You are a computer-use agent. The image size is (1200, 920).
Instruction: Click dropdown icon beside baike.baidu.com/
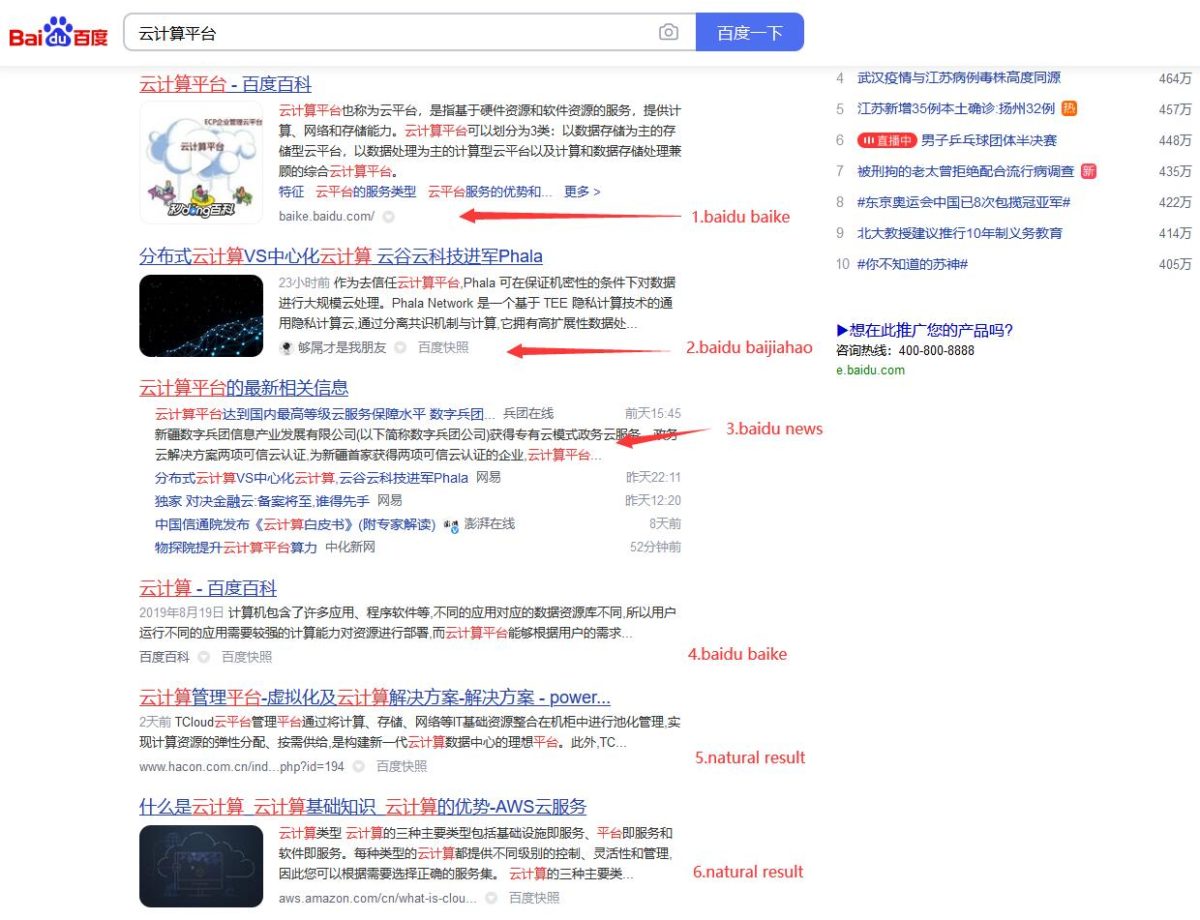pyautogui.click(x=389, y=216)
